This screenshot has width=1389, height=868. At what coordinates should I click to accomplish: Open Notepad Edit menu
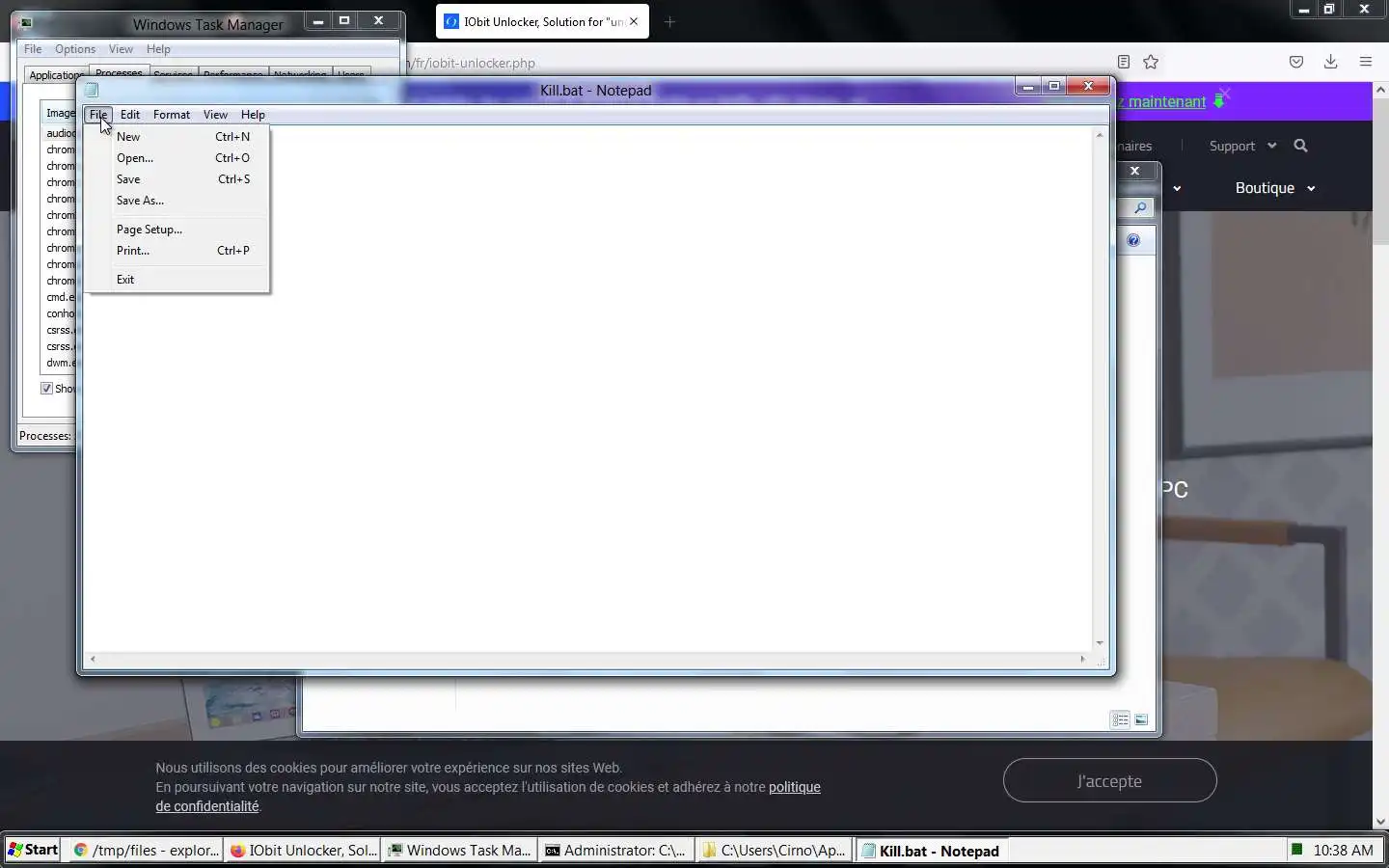pyautogui.click(x=130, y=115)
